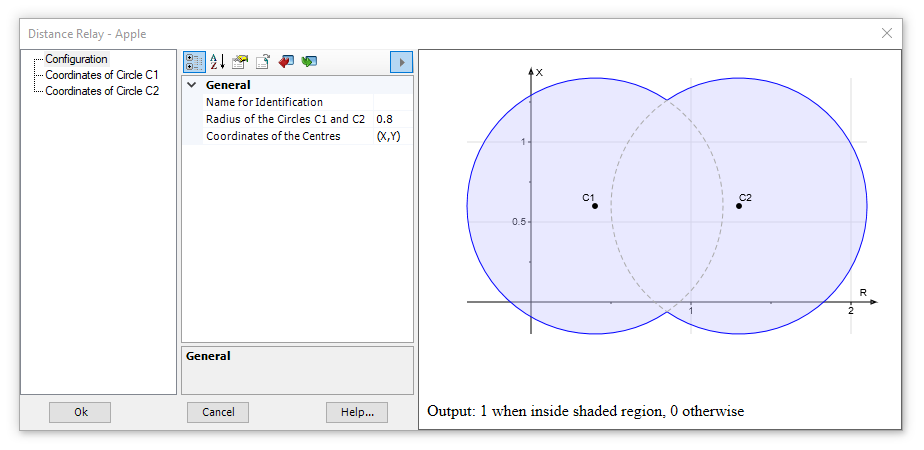The width and height of the screenshot is (924, 450).
Task: Toggle the graphic pane with the arrow button
Action: pyautogui.click(x=401, y=62)
